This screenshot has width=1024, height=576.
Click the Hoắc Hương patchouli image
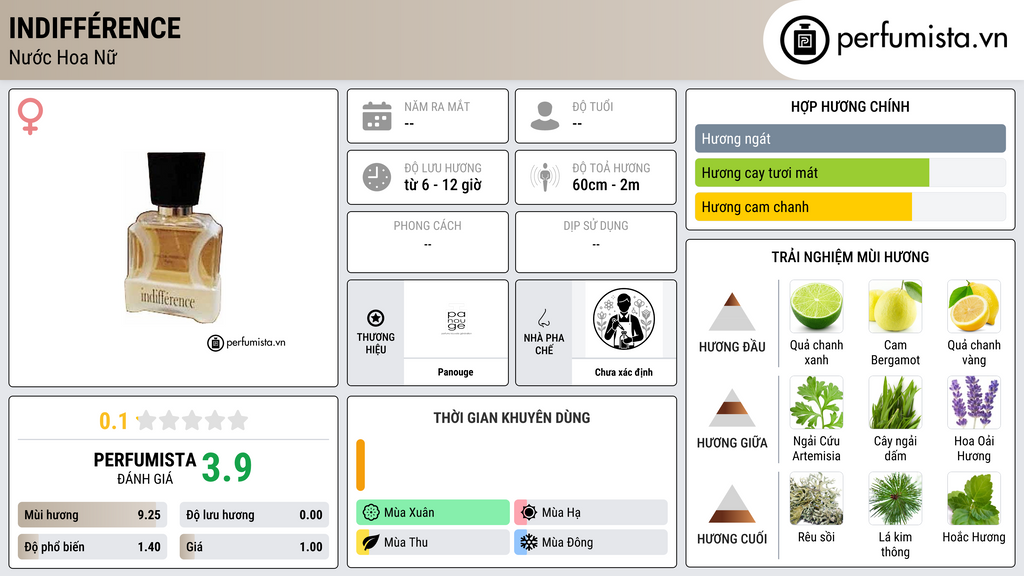(x=974, y=498)
